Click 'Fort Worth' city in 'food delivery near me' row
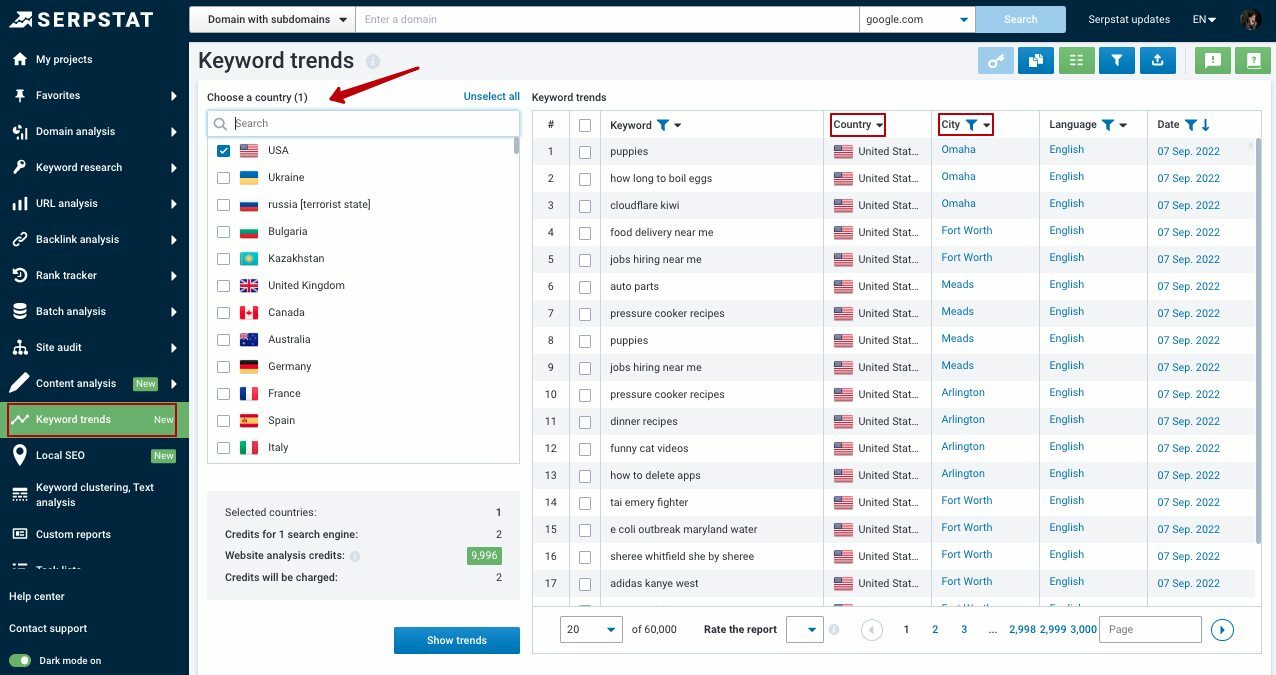Viewport: 1276px width, 675px height. click(967, 231)
